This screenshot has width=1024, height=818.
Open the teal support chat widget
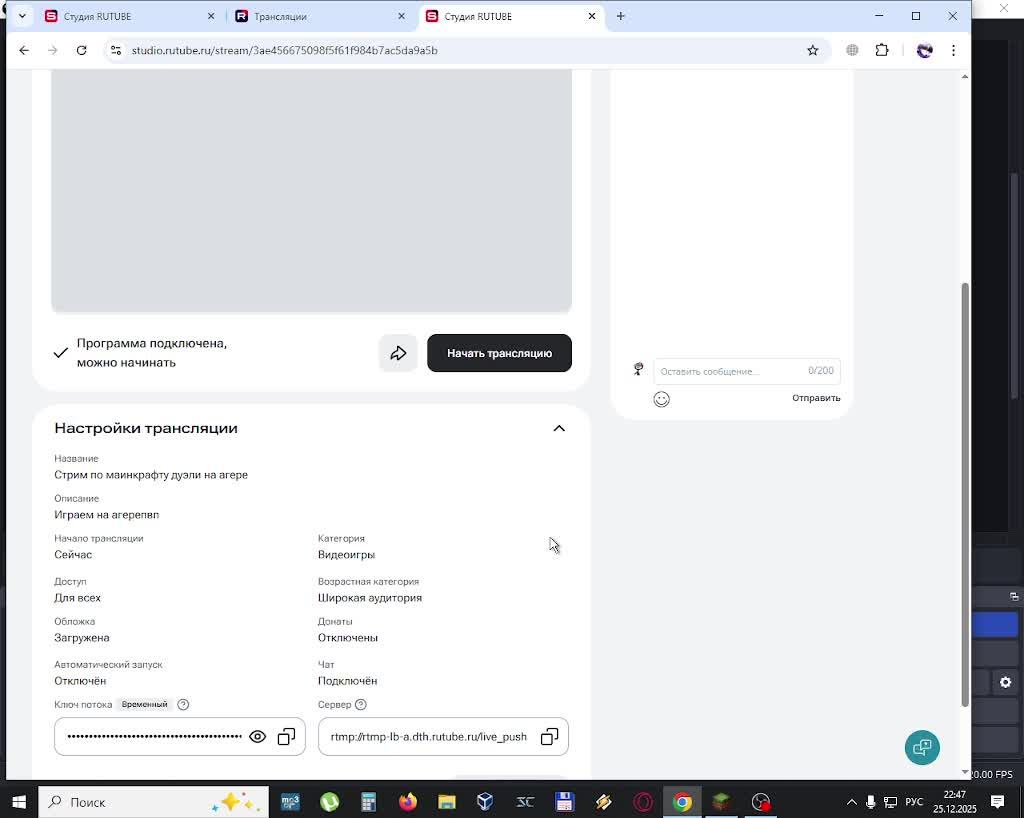921,747
